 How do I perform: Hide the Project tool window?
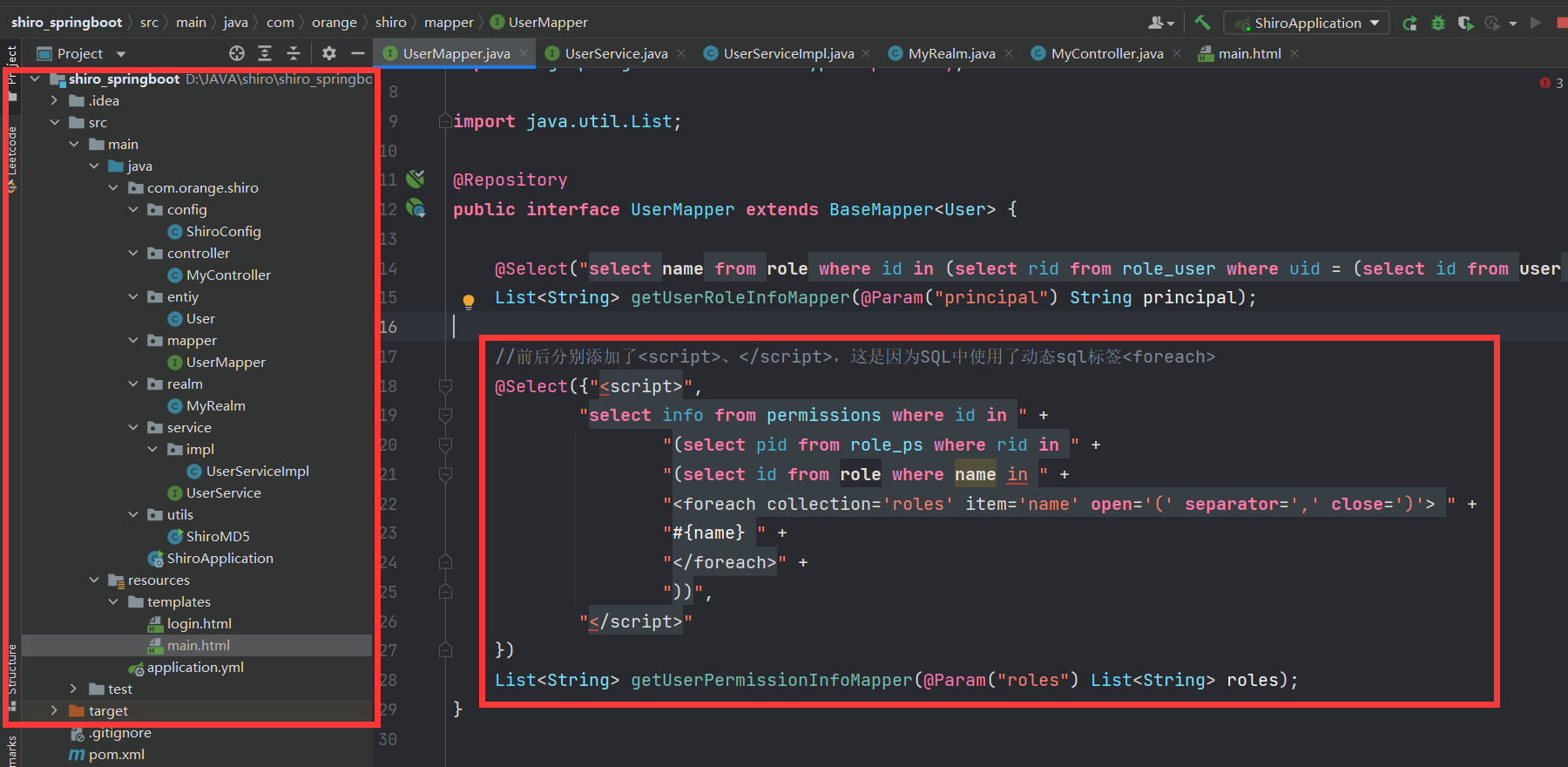(x=357, y=53)
